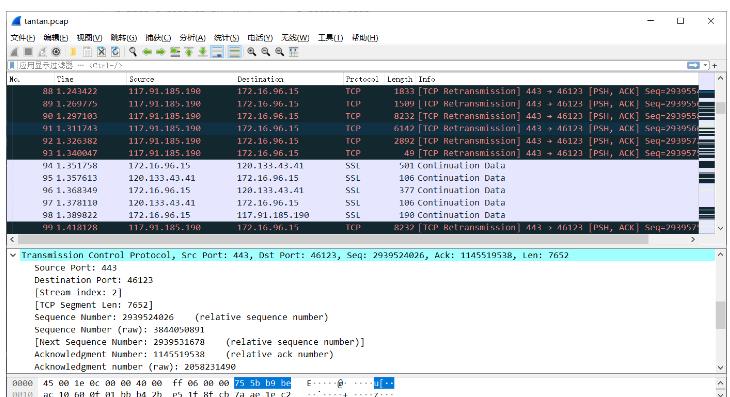The width and height of the screenshot is (730, 397).
Task: Open the 分析(A) menu
Action: click(x=192, y=38)
